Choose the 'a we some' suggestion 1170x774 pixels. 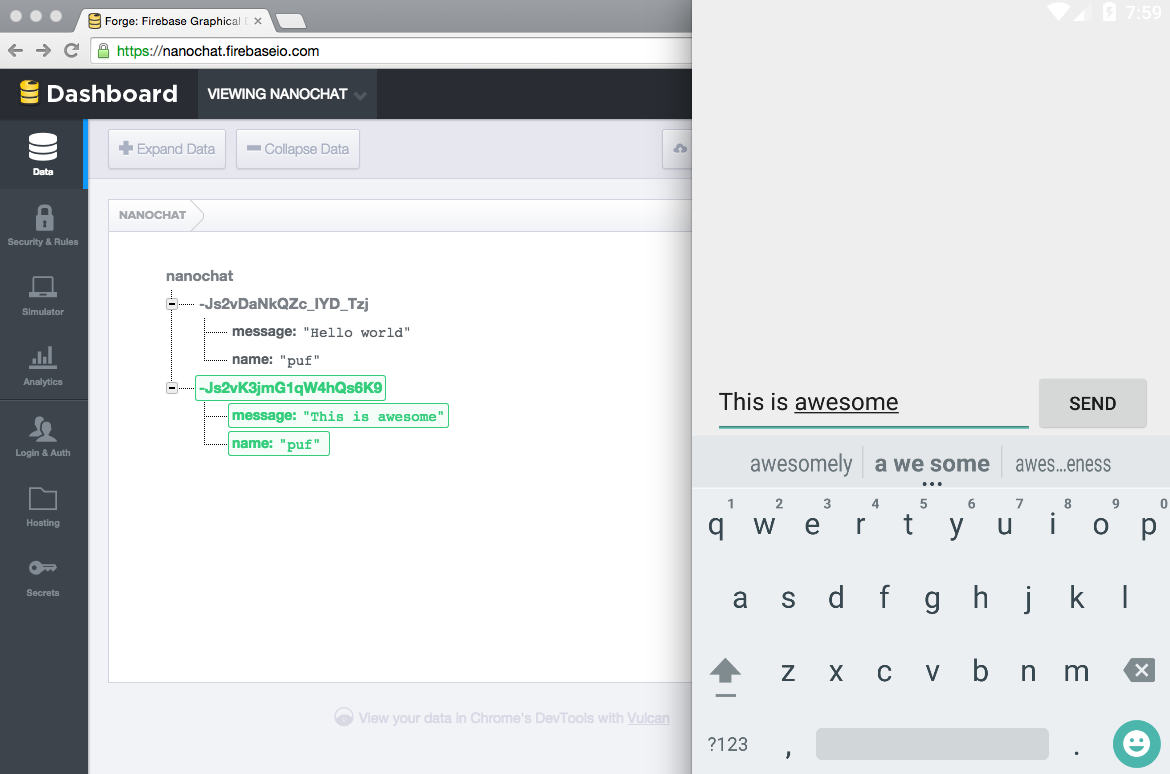[932, 464]
